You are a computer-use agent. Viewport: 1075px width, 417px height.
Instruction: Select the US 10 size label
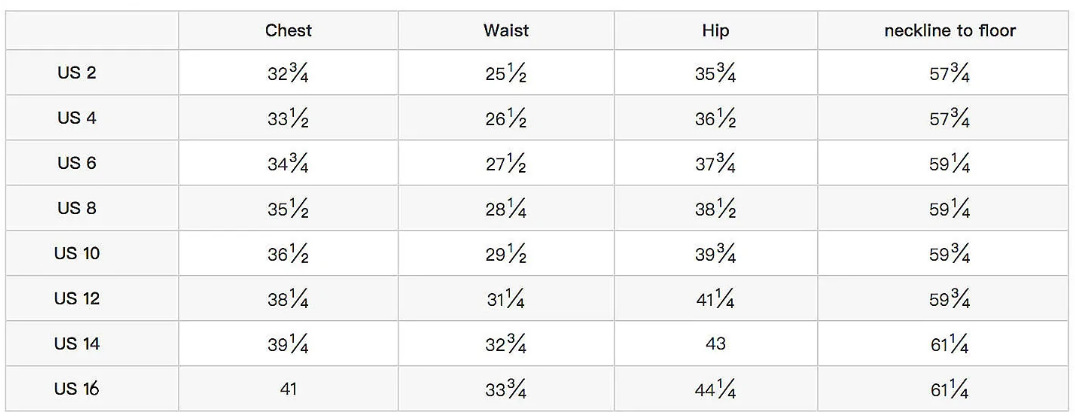(77, 253)
